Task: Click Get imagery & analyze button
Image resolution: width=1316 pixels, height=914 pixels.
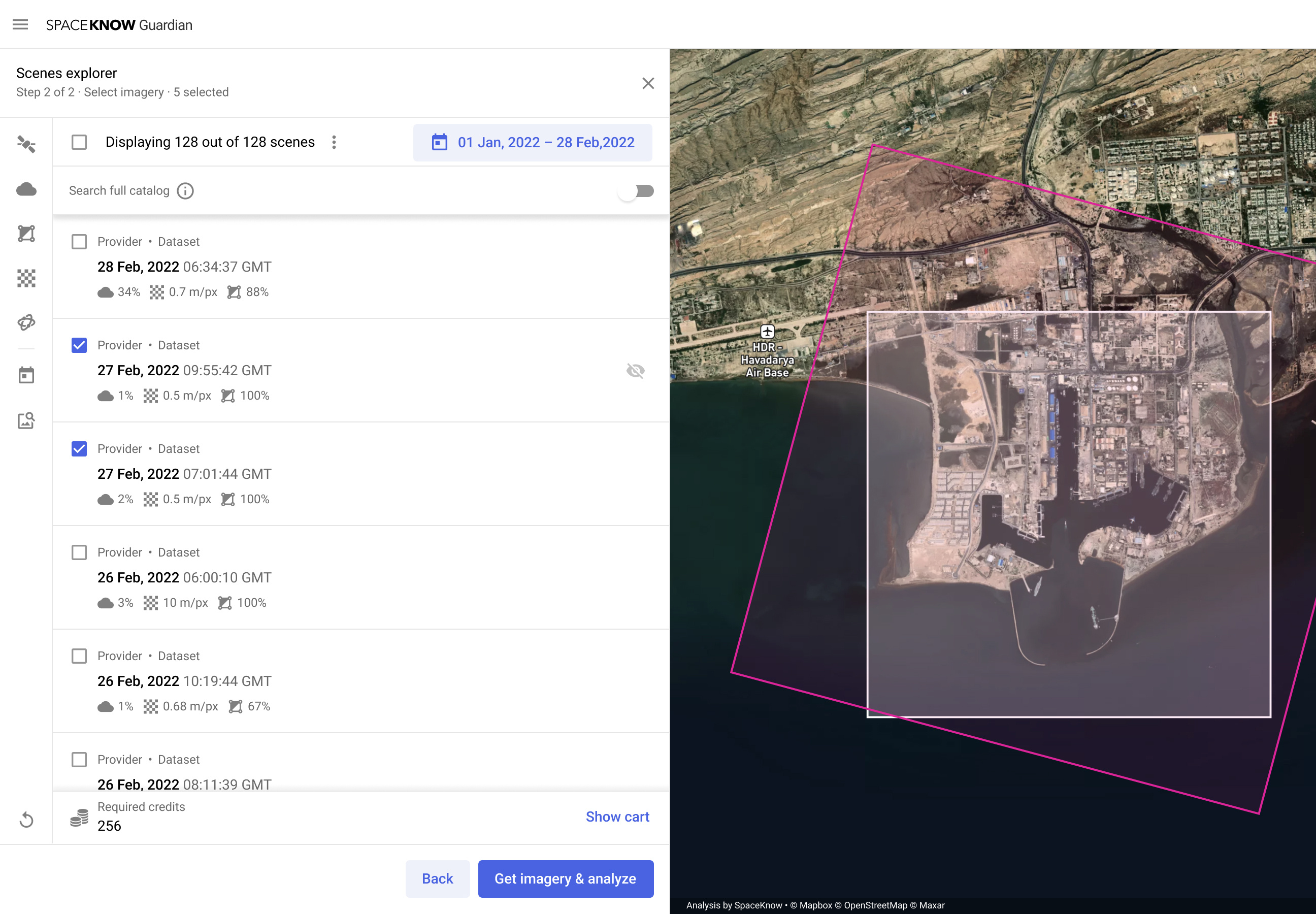Action: 566,879
